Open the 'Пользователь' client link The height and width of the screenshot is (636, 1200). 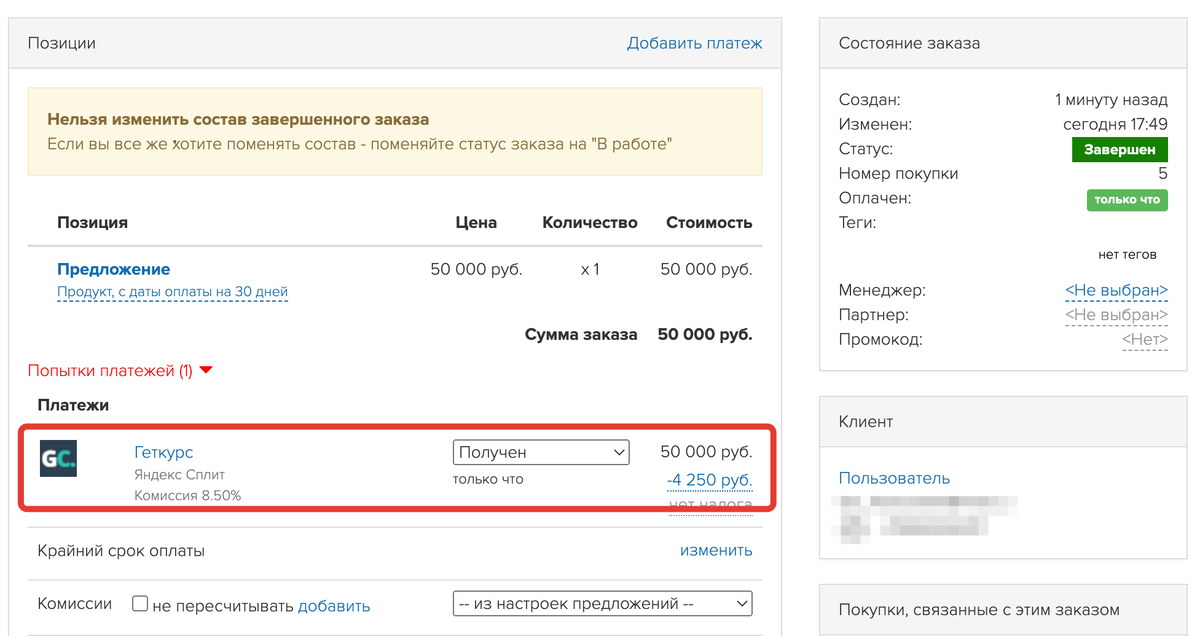click(x=894, y=478)
